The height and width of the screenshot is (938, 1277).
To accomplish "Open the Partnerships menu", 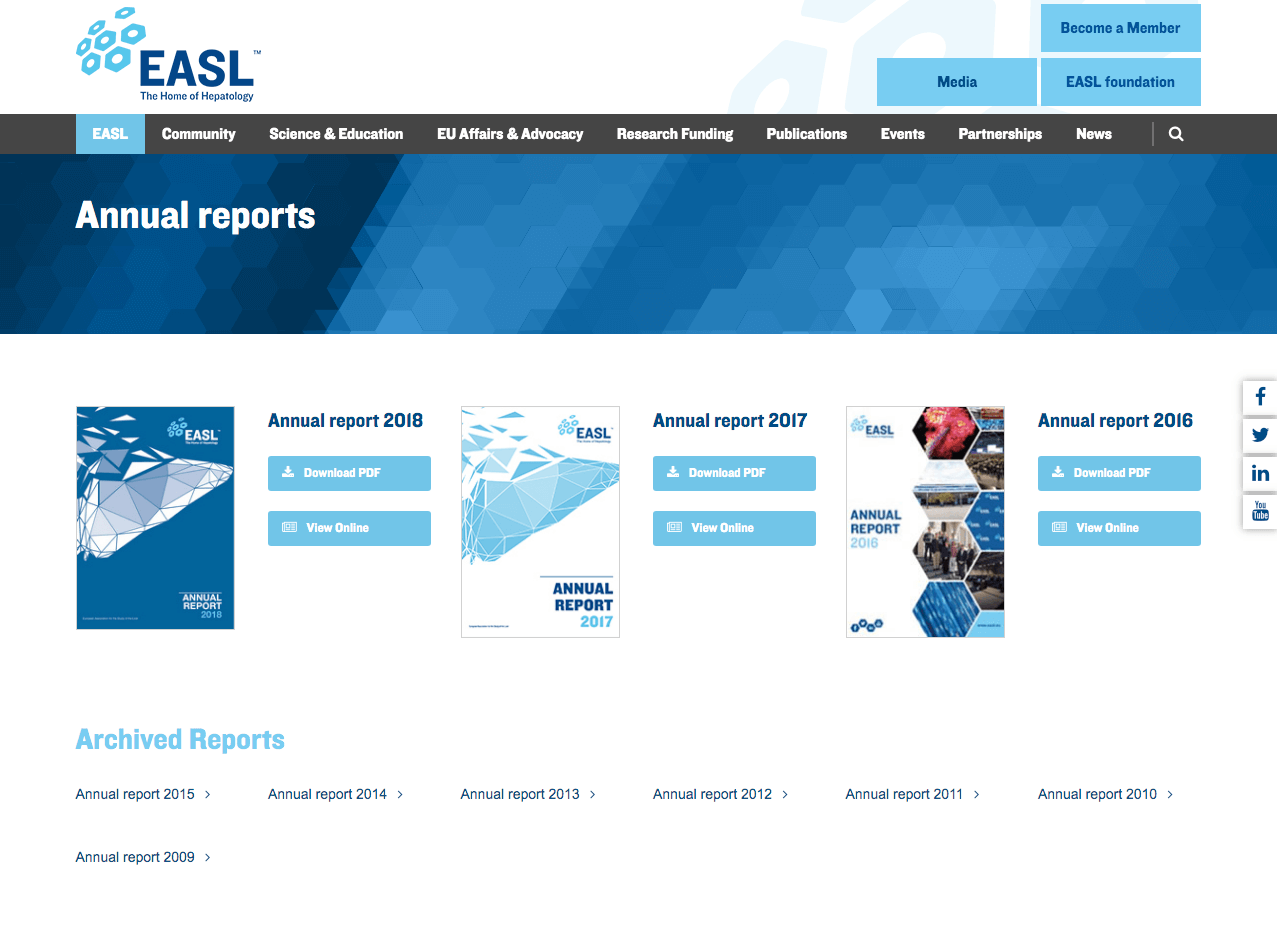I will coord(1000,134).
